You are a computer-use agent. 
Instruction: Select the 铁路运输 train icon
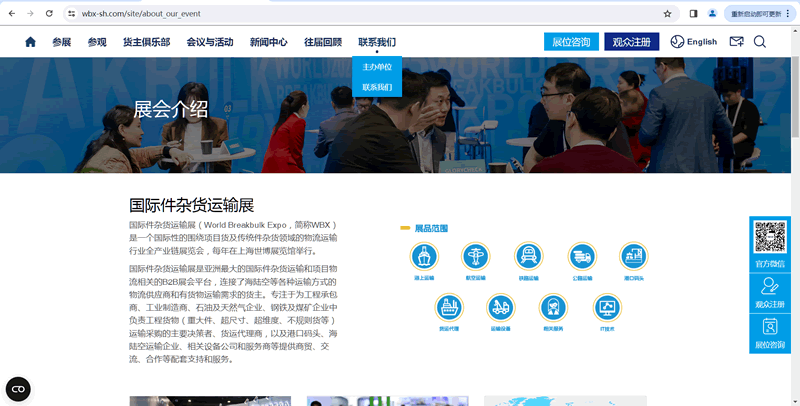[x=529, y=257]
